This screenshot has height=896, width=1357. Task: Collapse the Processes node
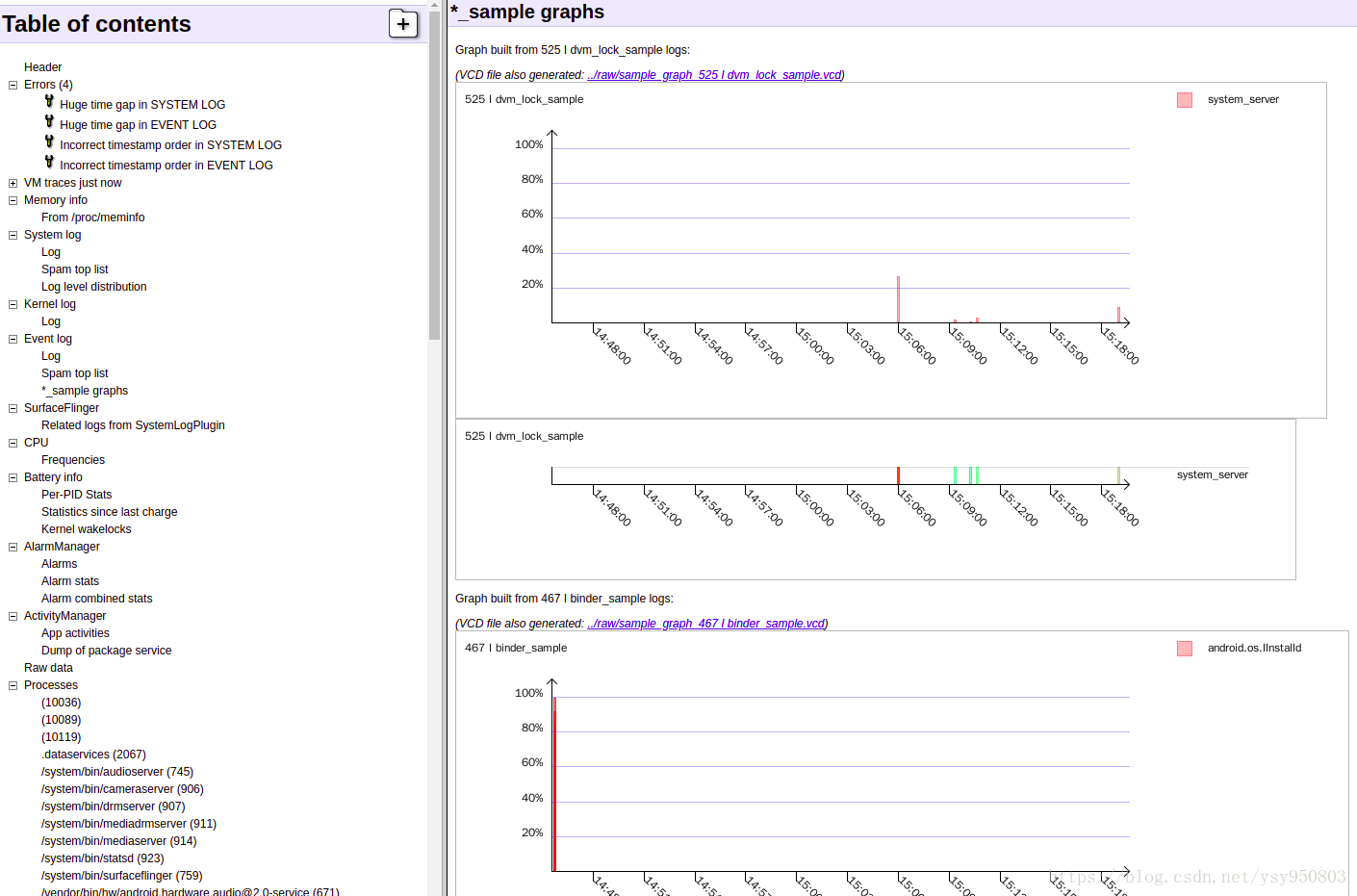13,685
